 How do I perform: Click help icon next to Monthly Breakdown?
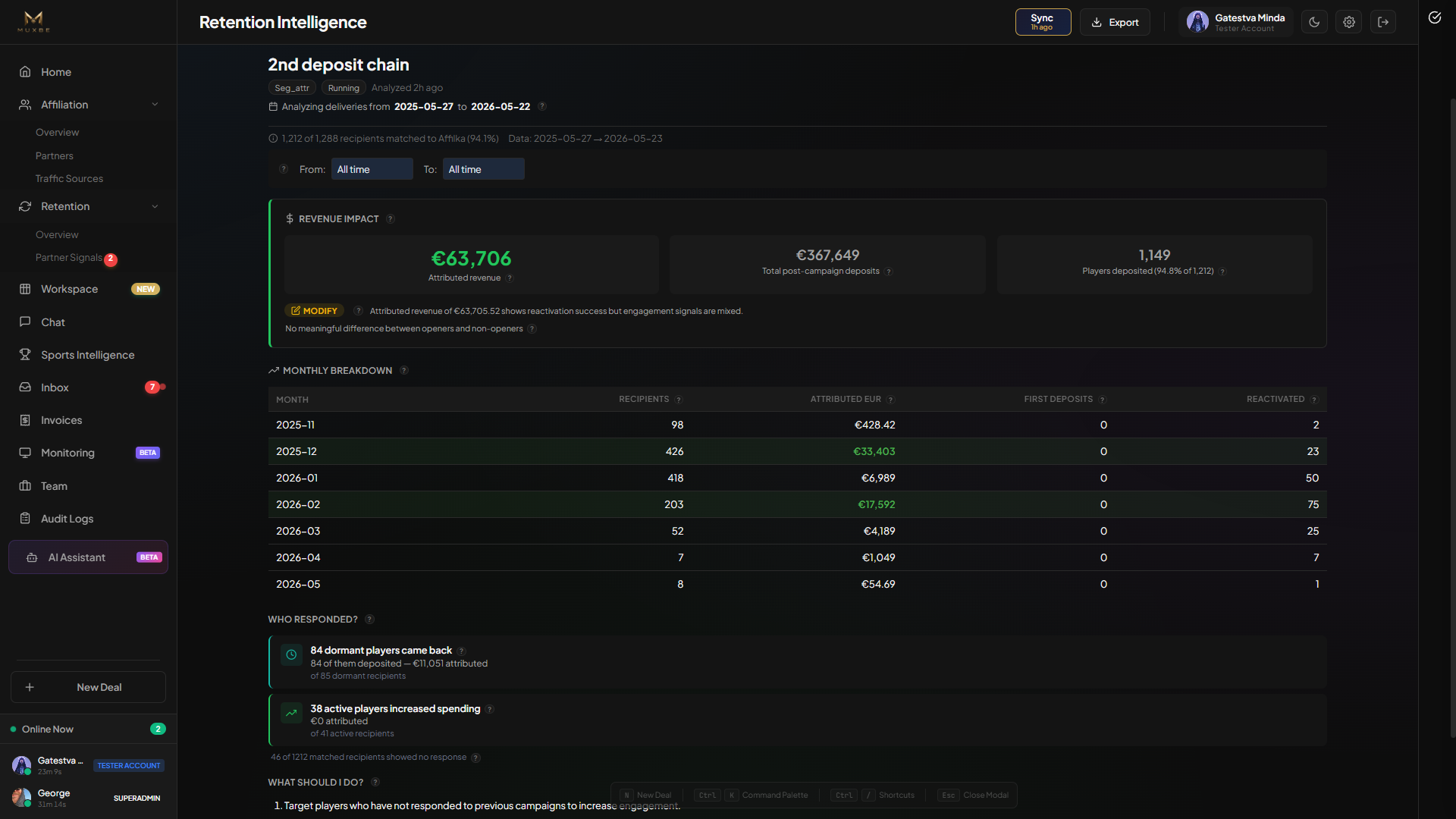coord(404,371)
